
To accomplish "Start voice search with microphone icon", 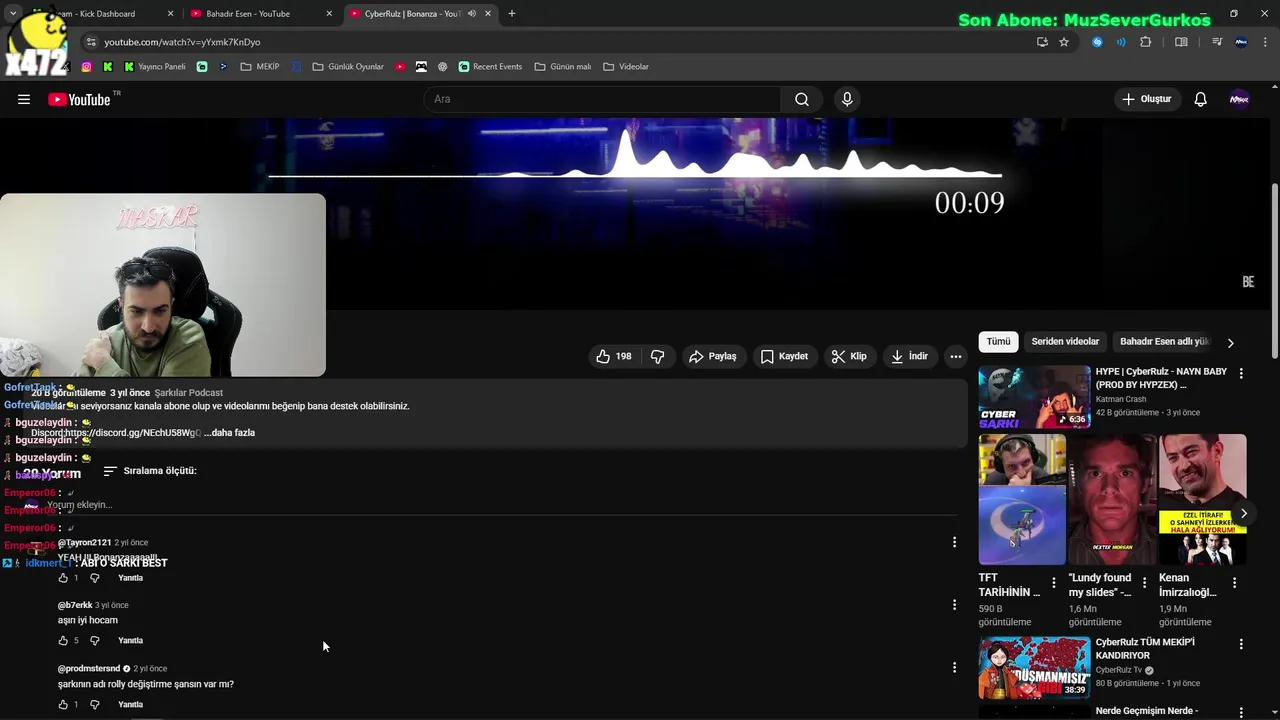I will 847,99.
